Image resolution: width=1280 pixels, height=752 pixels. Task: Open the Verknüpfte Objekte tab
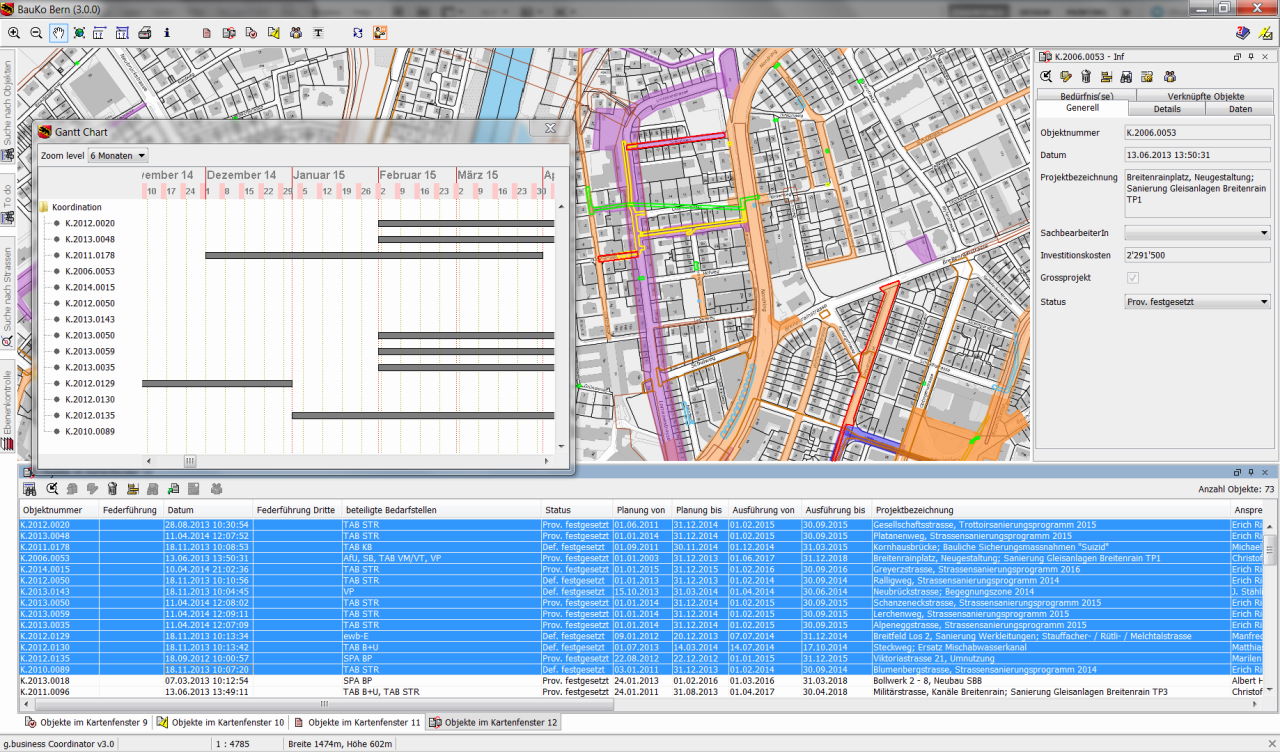pyautogui.click(x=1205, y=96)
